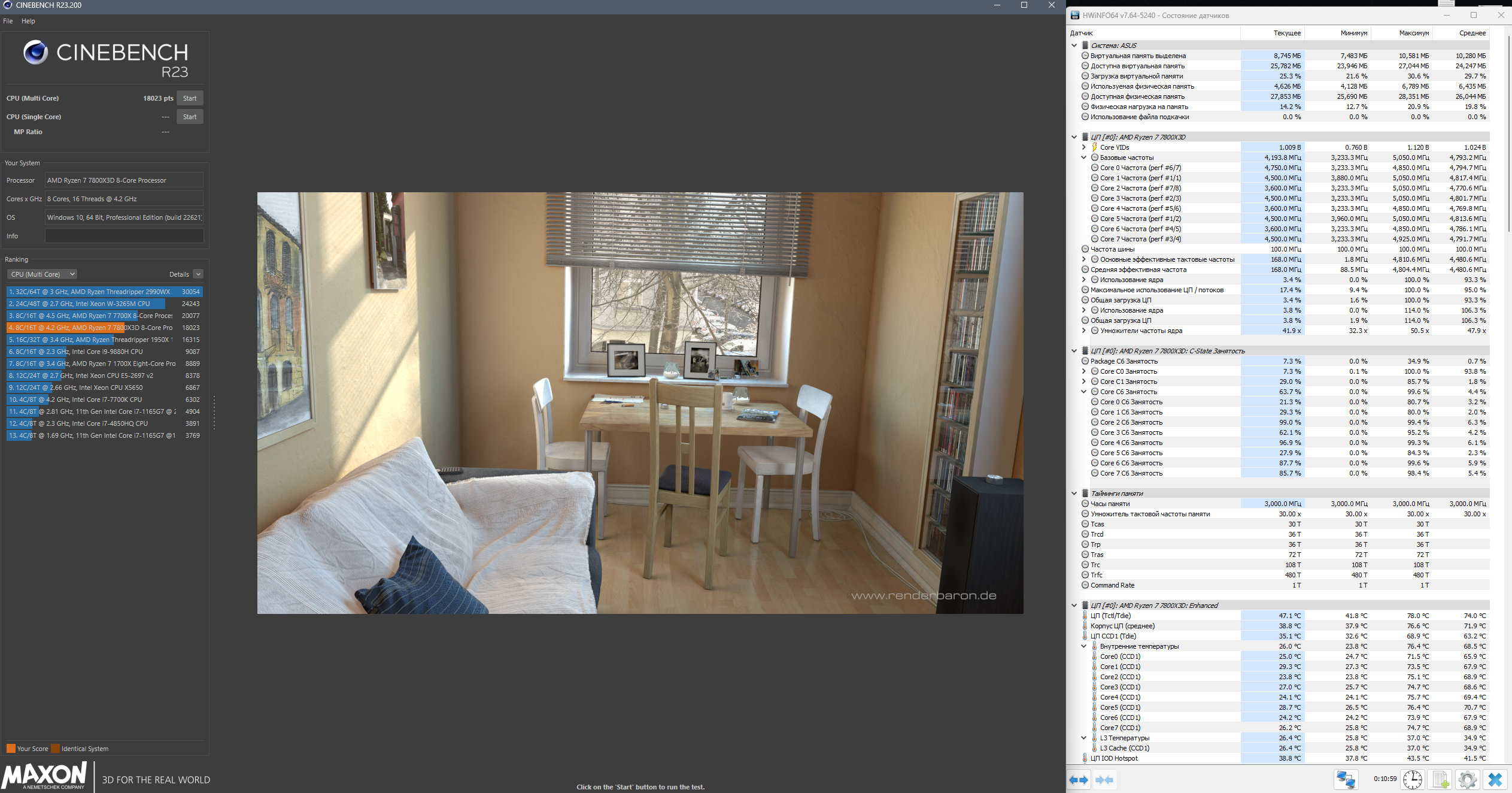Open the CPU (Multi Core) ranking dropdown
This screenshot has height=793, width=1512.
click(x=42, y=274)
